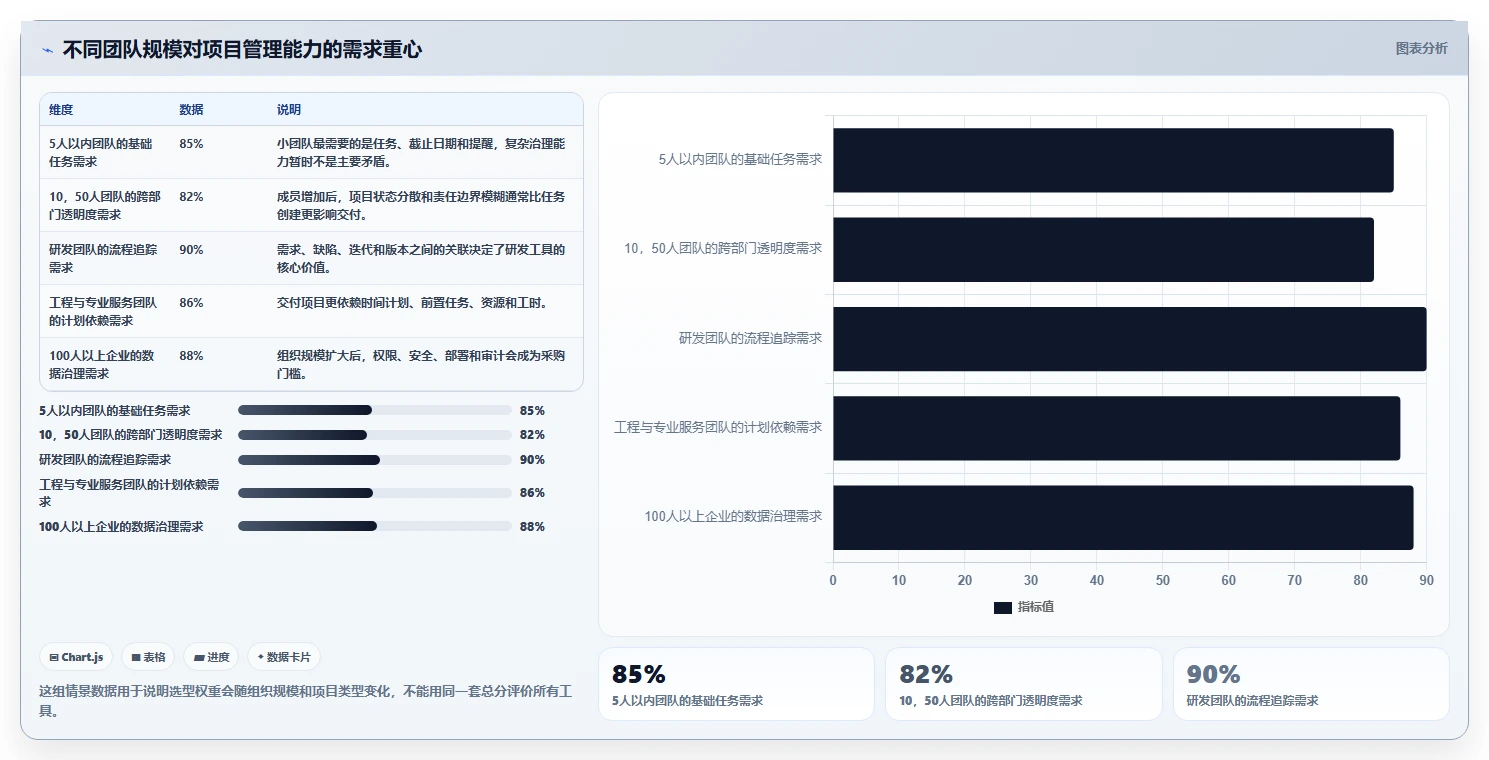The height and width of the screenshot is (760, 1489).
Task: Click description starting 小团队最需要的是任务
Action: [421, 152]
